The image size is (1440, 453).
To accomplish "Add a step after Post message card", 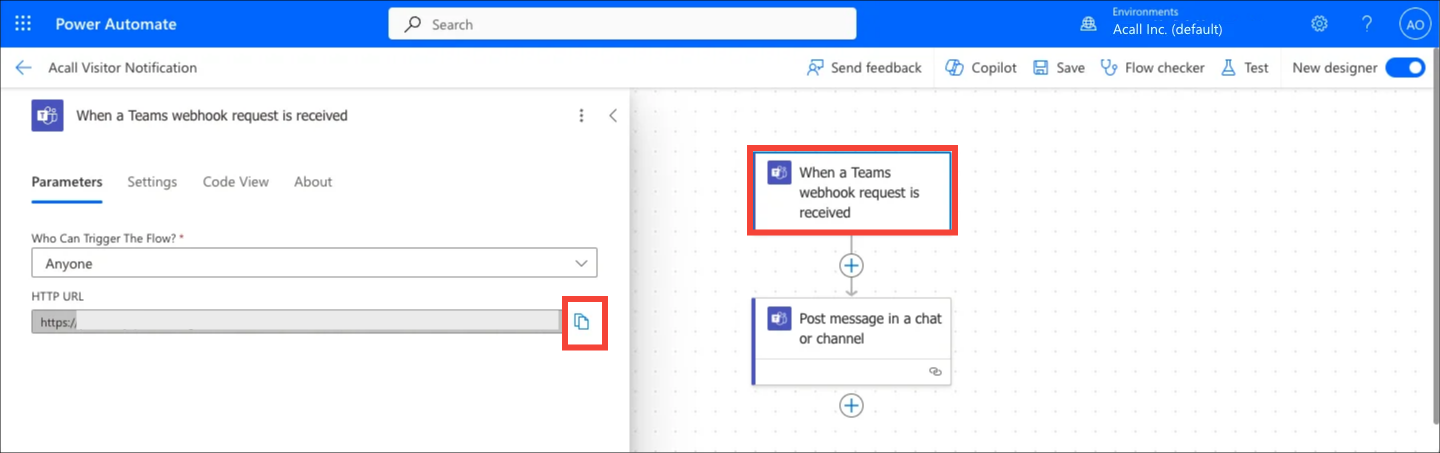I will (x=851, y=405).
